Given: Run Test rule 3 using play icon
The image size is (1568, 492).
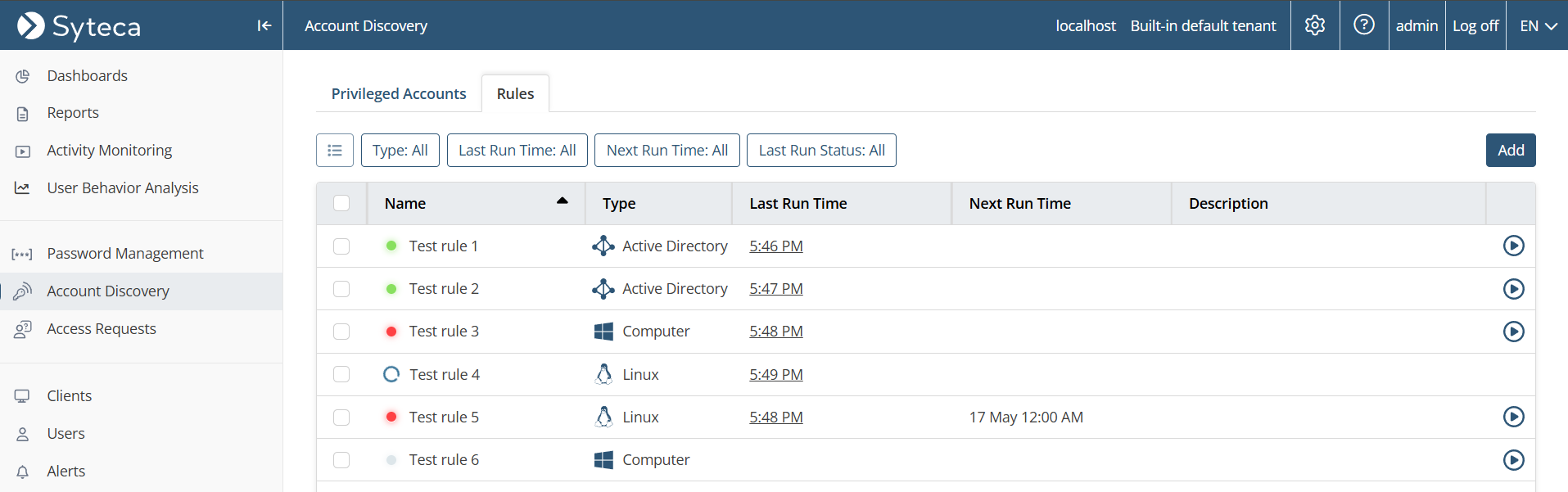Looking at the screenshot, I should point(1513,332).
